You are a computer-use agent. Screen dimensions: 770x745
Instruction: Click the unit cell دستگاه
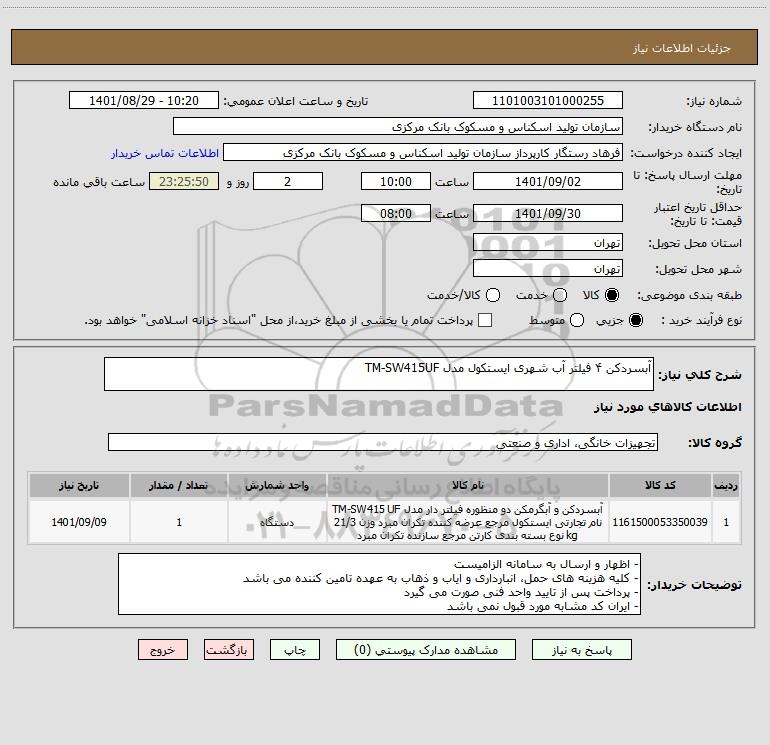tap(277, 522)
